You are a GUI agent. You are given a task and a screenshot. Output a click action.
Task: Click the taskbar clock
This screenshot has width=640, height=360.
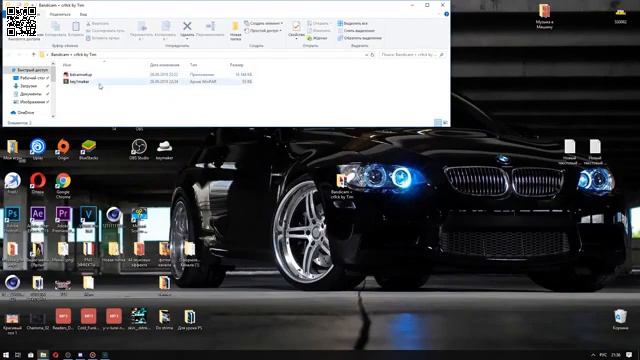[616, 355]
